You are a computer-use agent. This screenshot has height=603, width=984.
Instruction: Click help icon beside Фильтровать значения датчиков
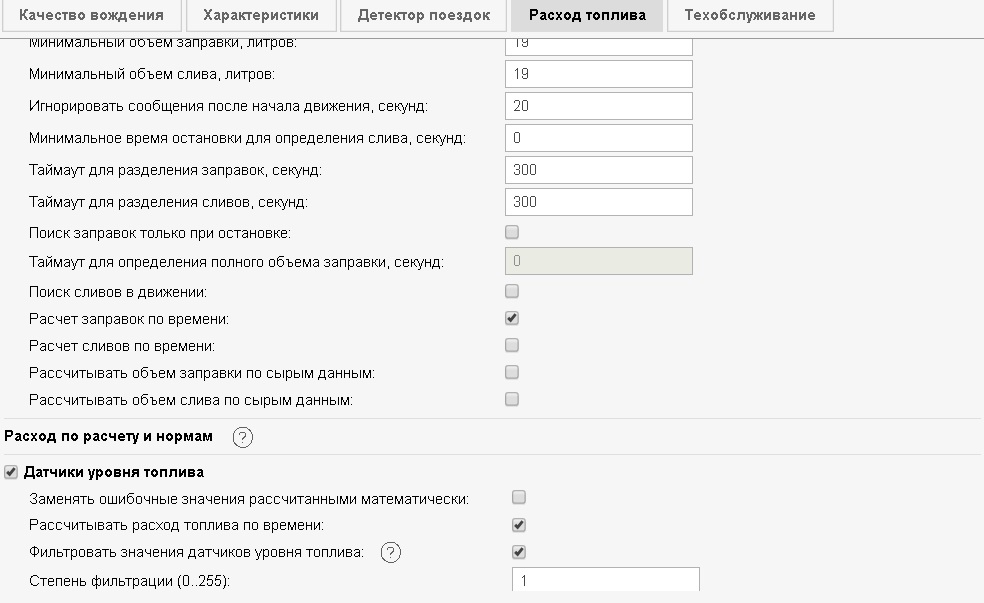[391, 552]
